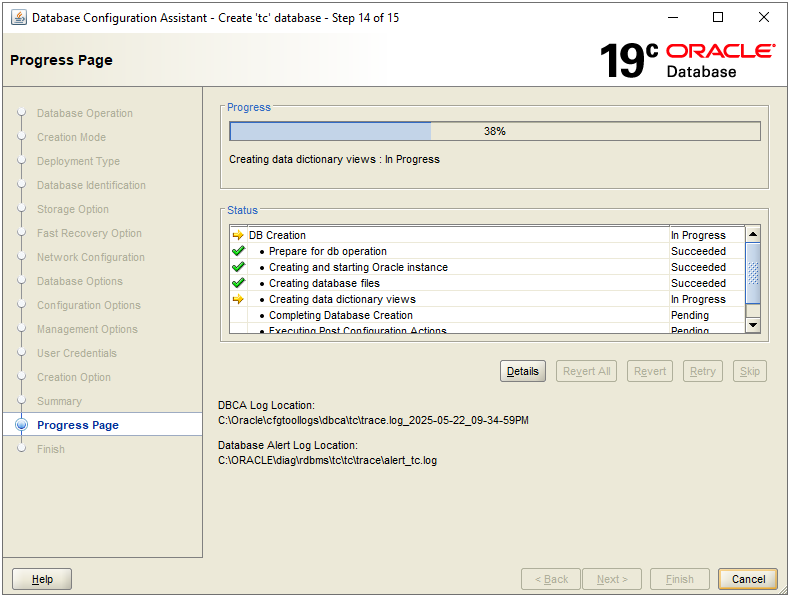Open Help for the assistant
Screen dimensions: 790x597
[x=42, y=579]
